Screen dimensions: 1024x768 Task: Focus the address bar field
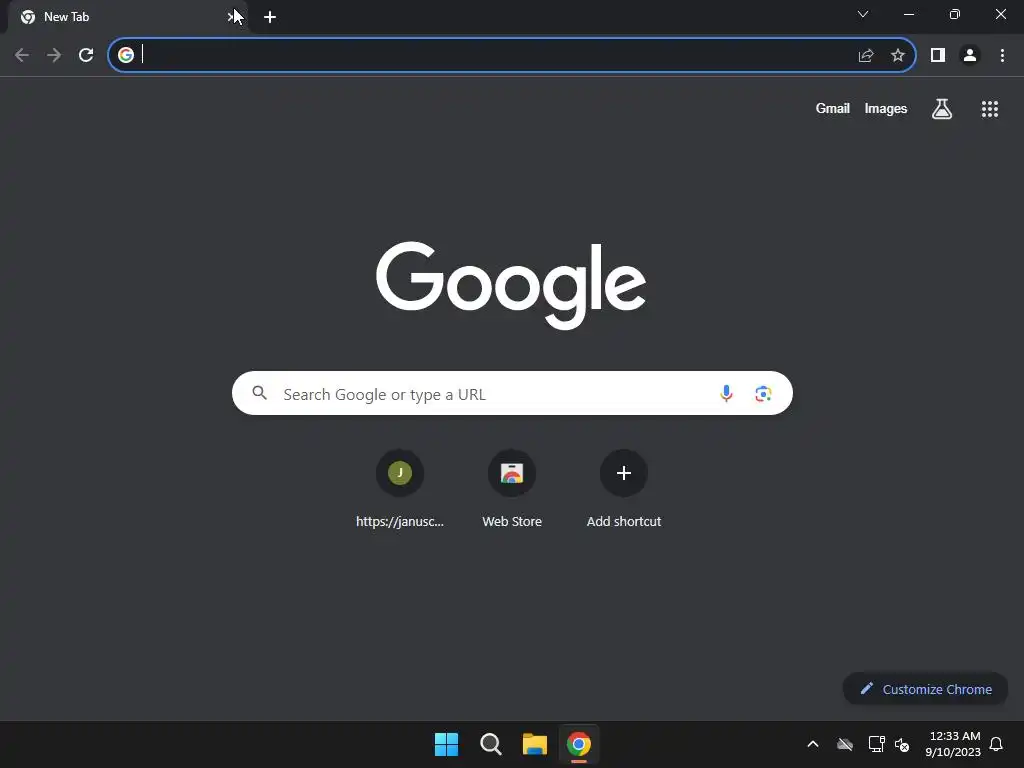click(511, 56)
